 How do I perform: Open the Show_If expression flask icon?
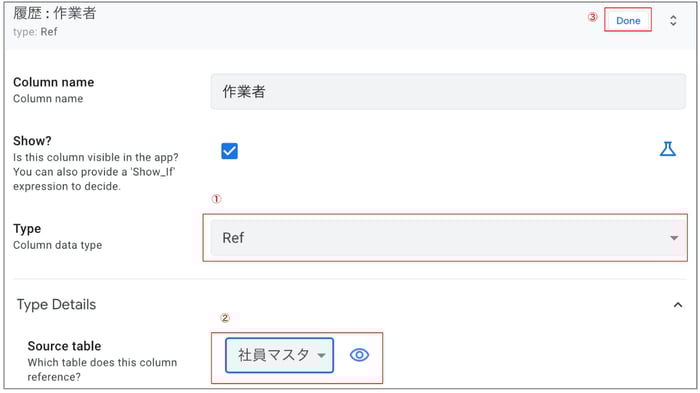click(x=667, y=149)
